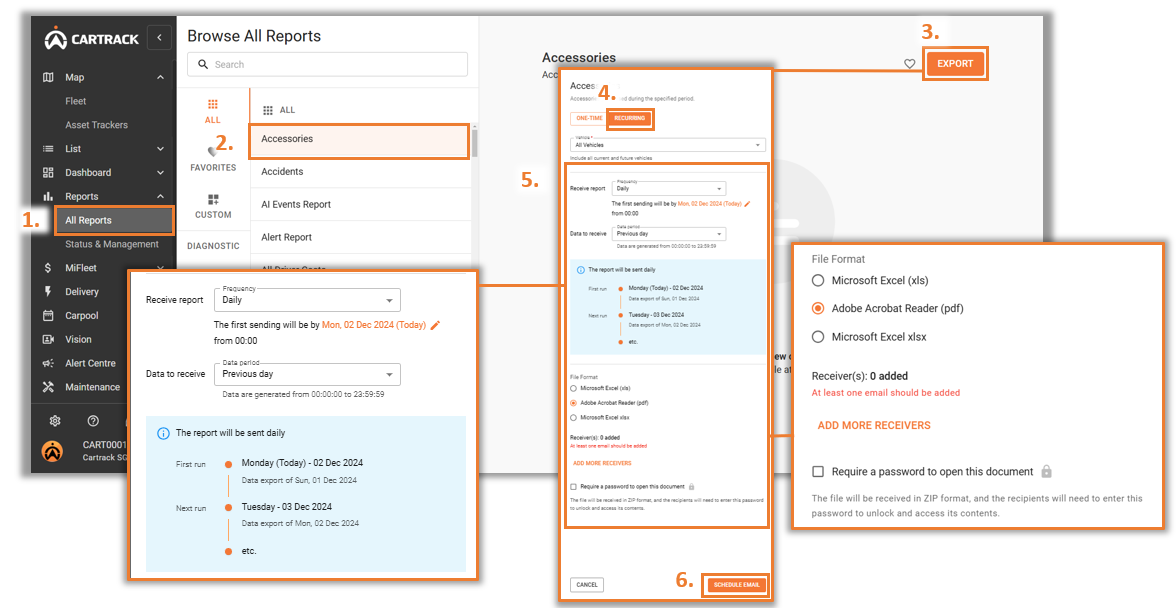Select Alert Report in the list
The image size is (1176, 608).
pos(361,237)
